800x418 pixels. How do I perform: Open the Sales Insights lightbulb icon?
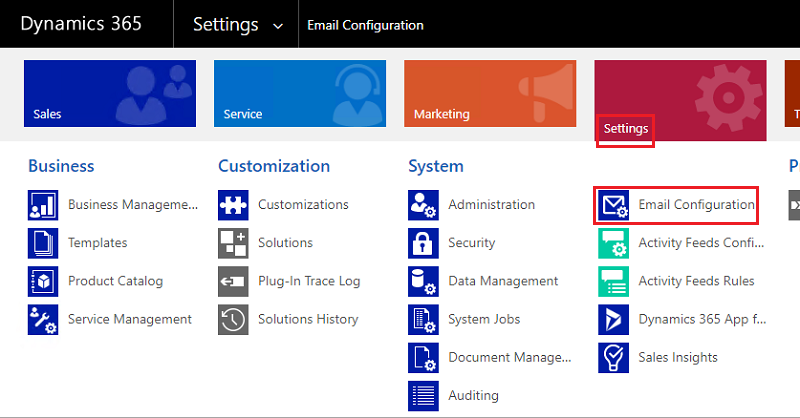click(x=613, y=357)
